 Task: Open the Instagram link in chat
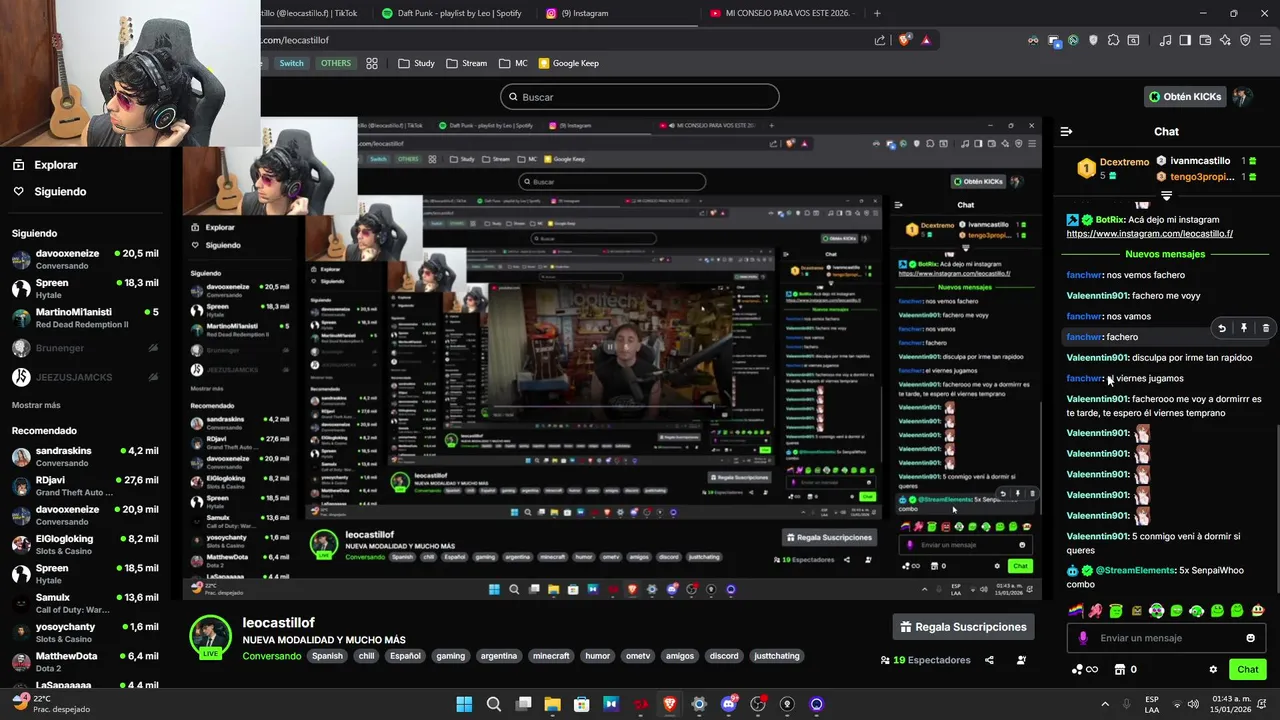click(x=1149, y=234)
